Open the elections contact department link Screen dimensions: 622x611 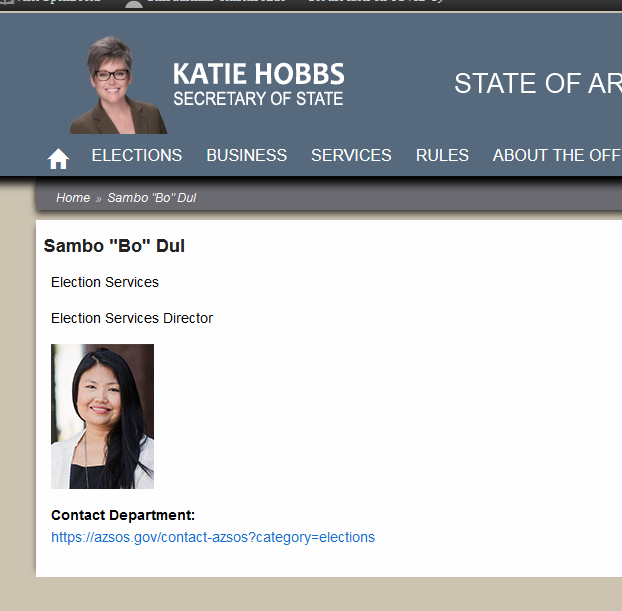213,537
